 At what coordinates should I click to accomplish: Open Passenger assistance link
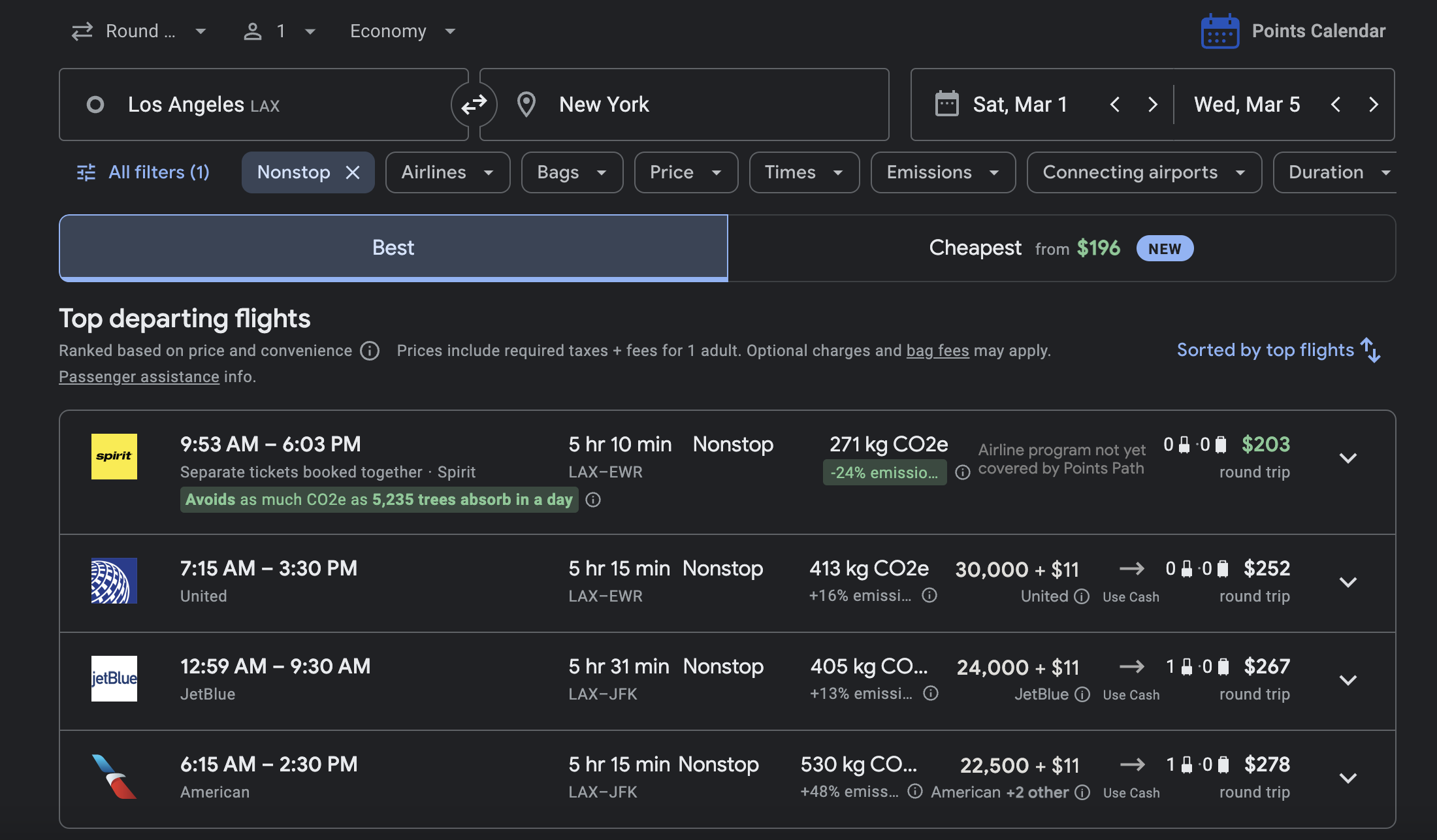pos(139,377)
